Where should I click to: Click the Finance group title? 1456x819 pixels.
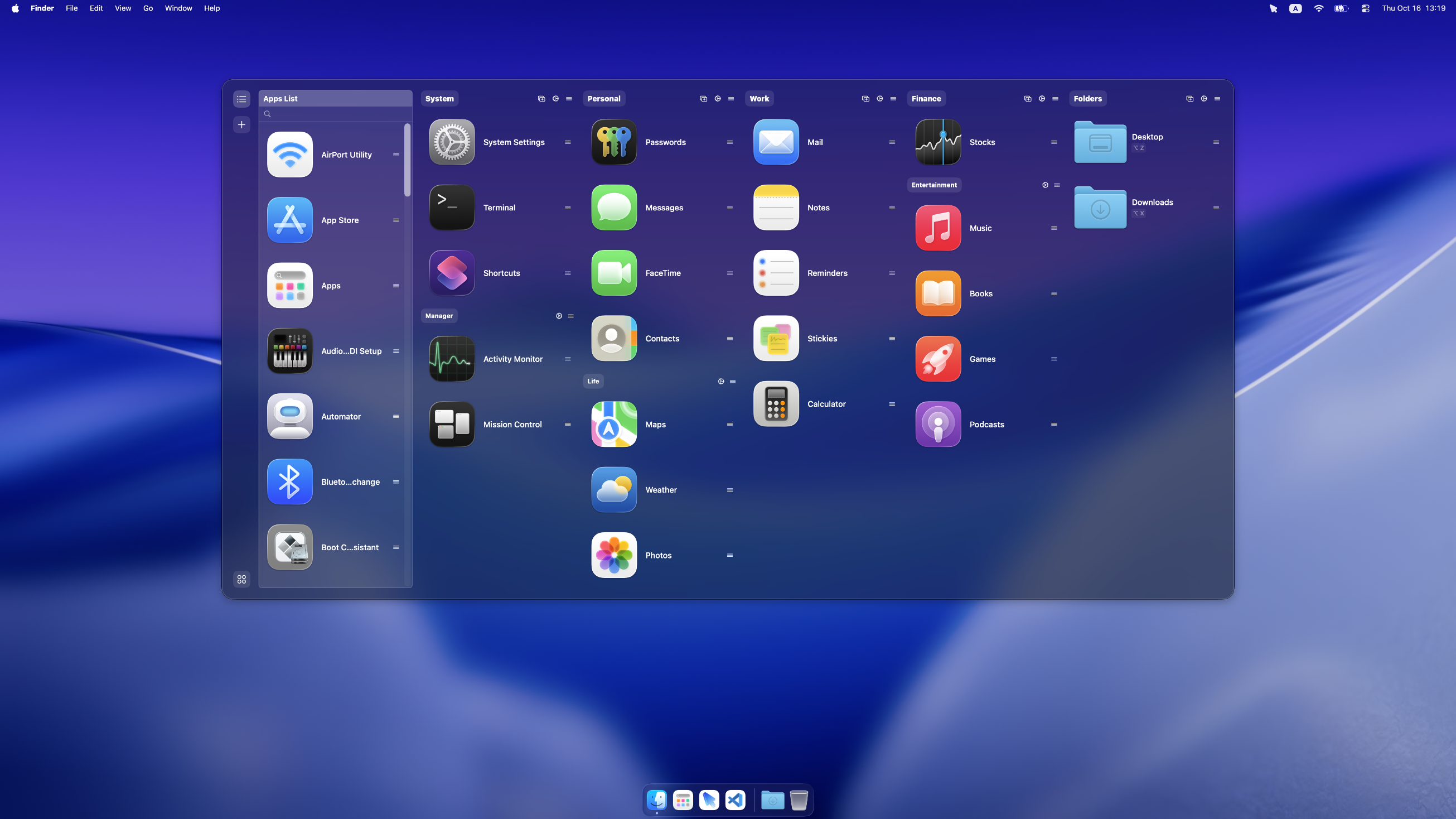click(x=926, y=98)
